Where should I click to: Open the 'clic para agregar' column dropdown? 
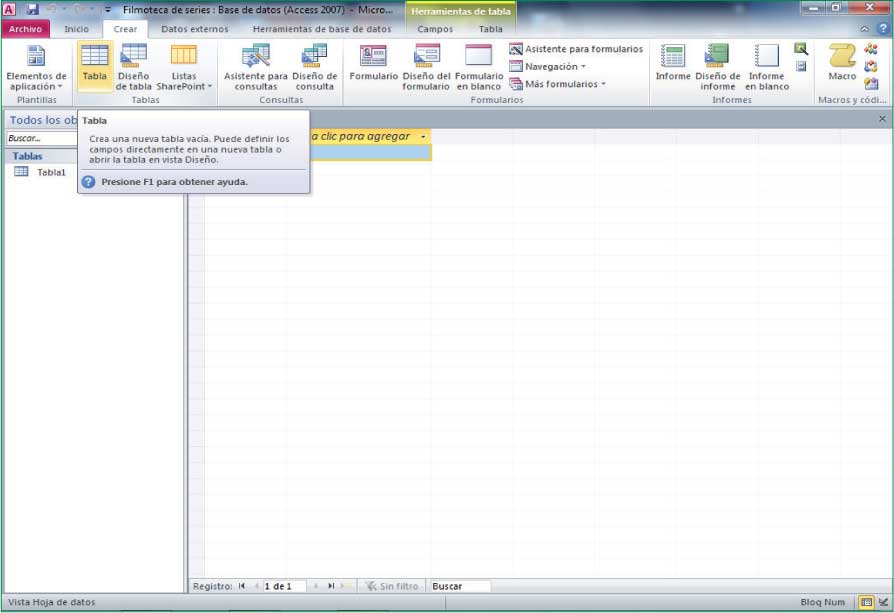pos(423,137)
